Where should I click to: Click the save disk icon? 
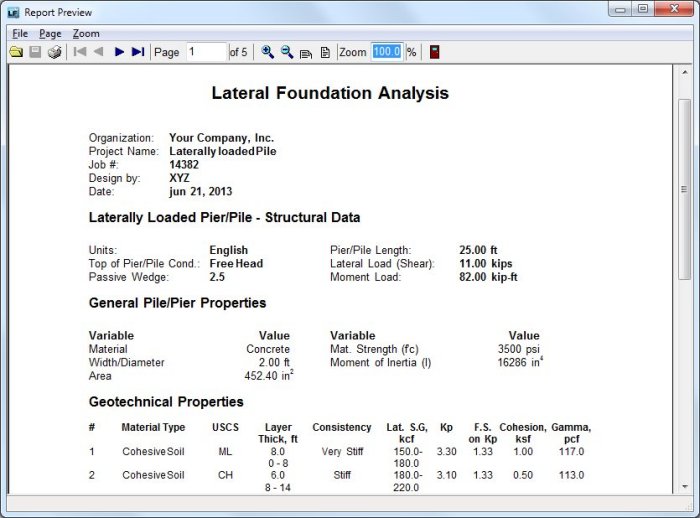35,52
